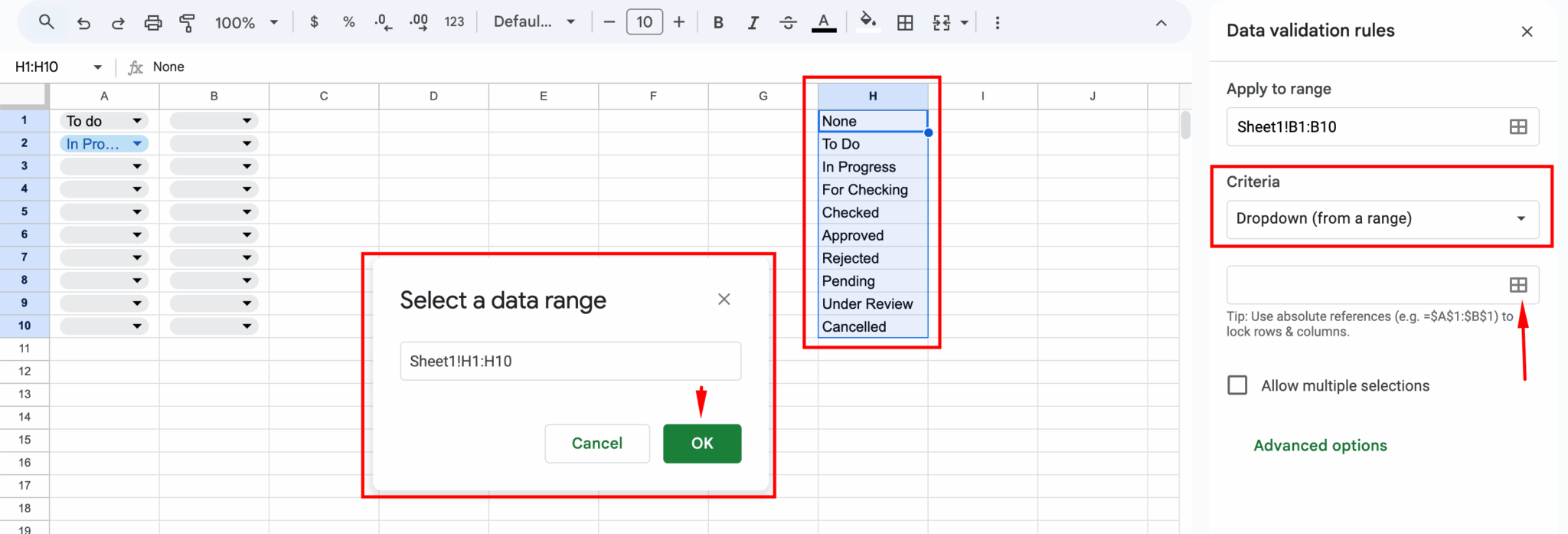Screen dimensions: 1568x534
Task: Open the zoom 100% dropdown
Action: click(x=247, y=23)
